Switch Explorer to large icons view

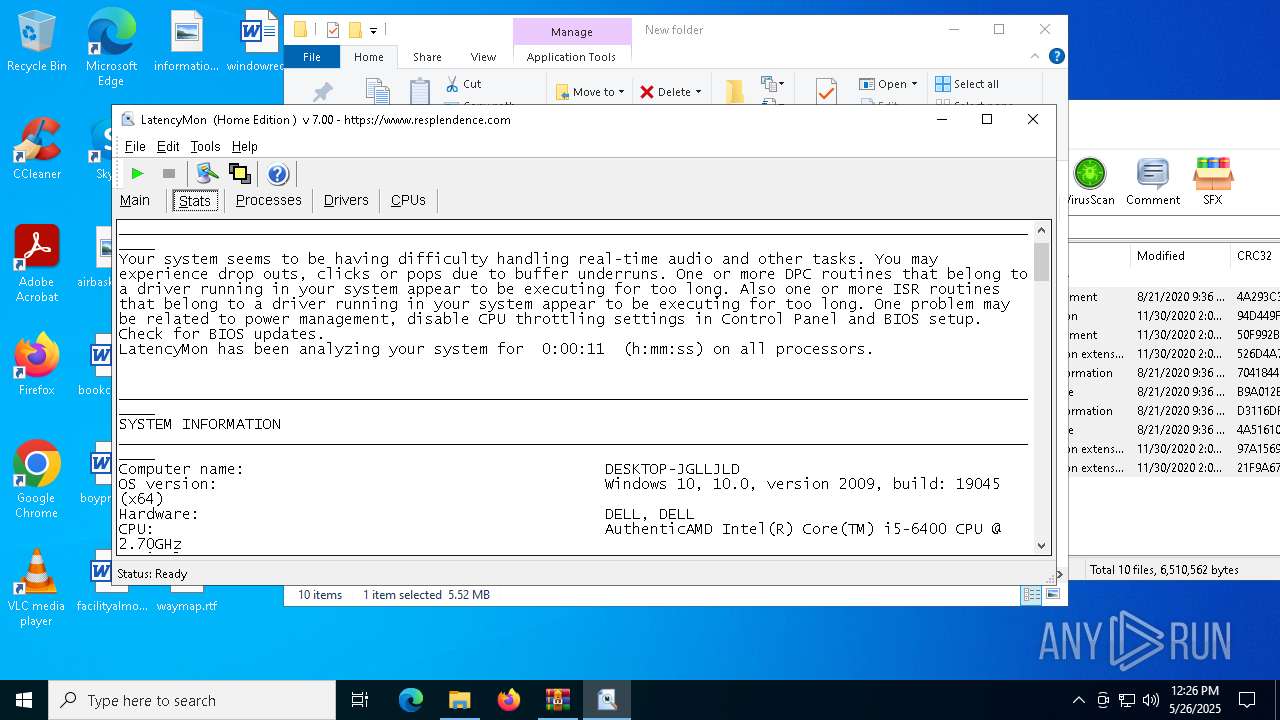pos(1052,595)
